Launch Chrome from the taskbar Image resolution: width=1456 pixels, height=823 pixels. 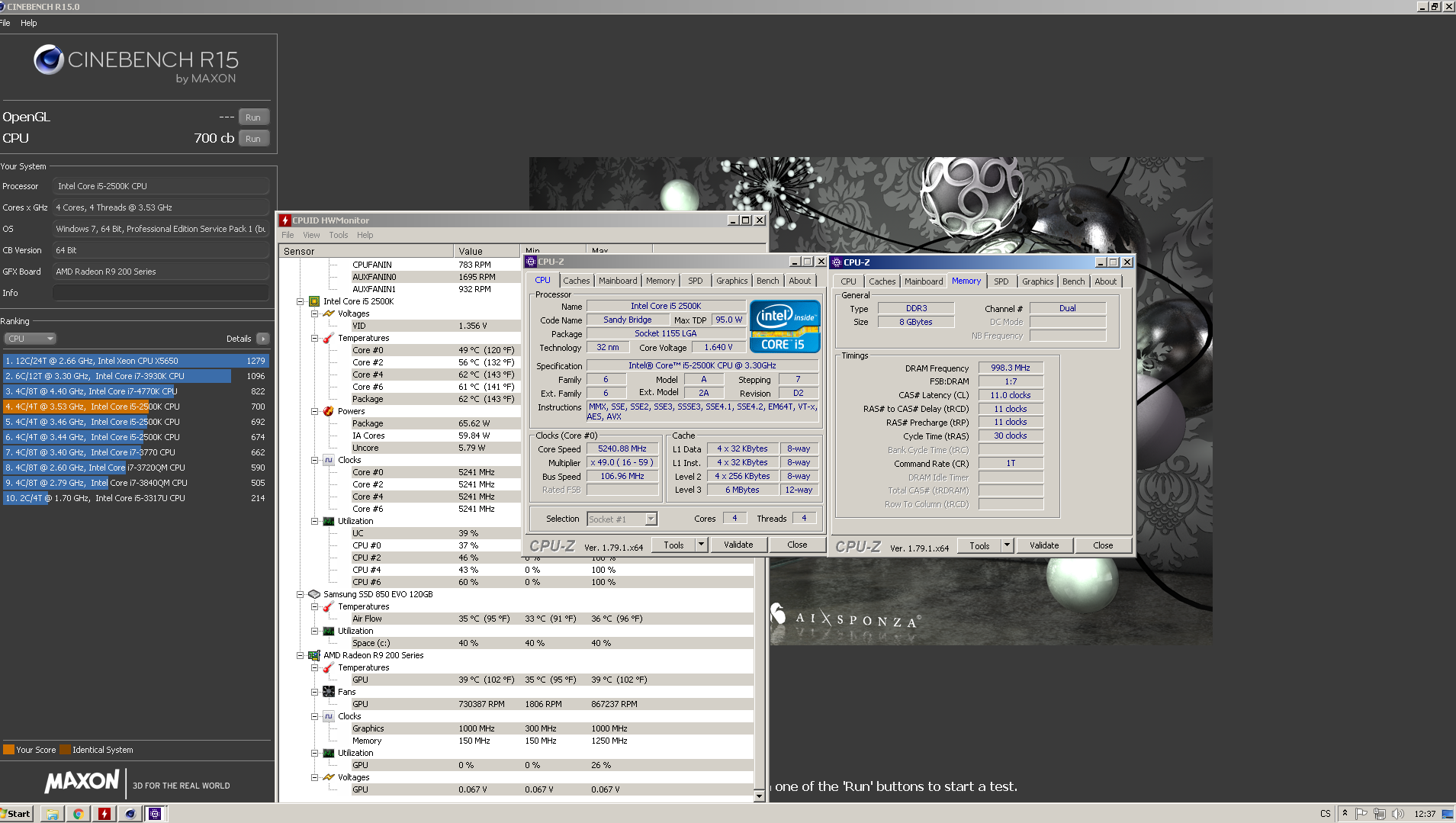[78, 814]
